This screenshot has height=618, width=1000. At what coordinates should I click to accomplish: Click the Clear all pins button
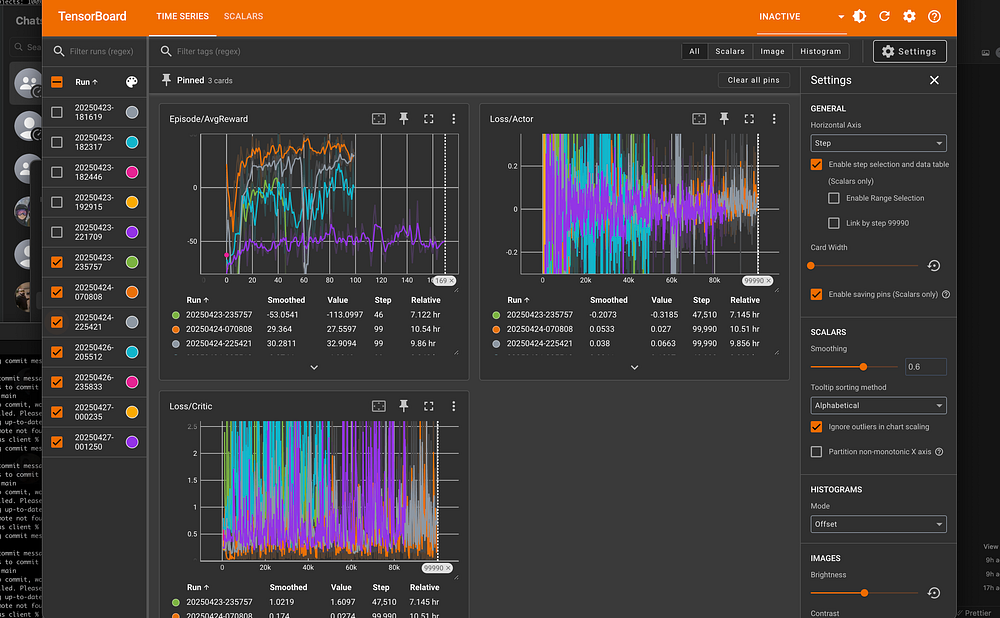pos(753,80)
